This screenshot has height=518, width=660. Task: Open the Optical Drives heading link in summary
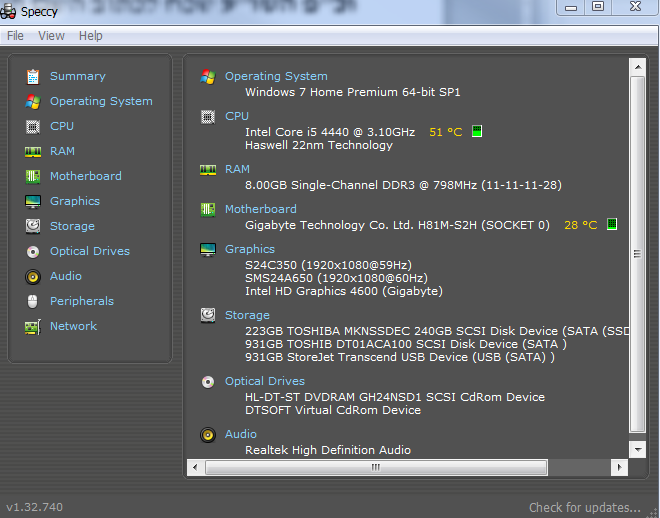[x=265, y=381]
